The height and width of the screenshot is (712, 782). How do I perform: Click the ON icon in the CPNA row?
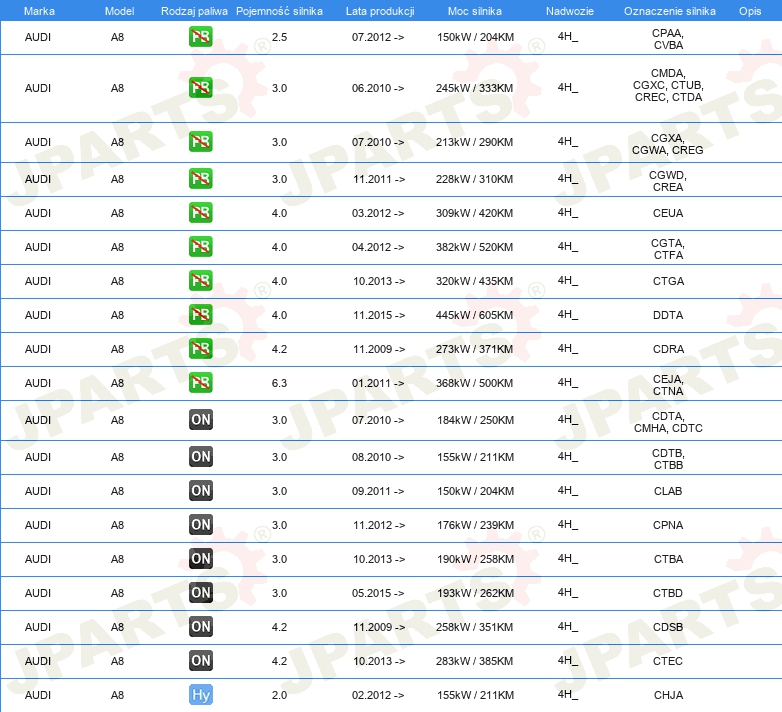pyautogui.click(x=201, y=525)
